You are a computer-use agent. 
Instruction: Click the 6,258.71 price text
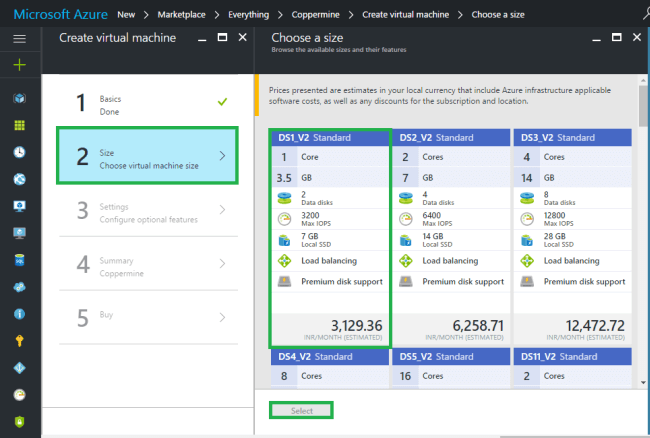pos(478,326)
